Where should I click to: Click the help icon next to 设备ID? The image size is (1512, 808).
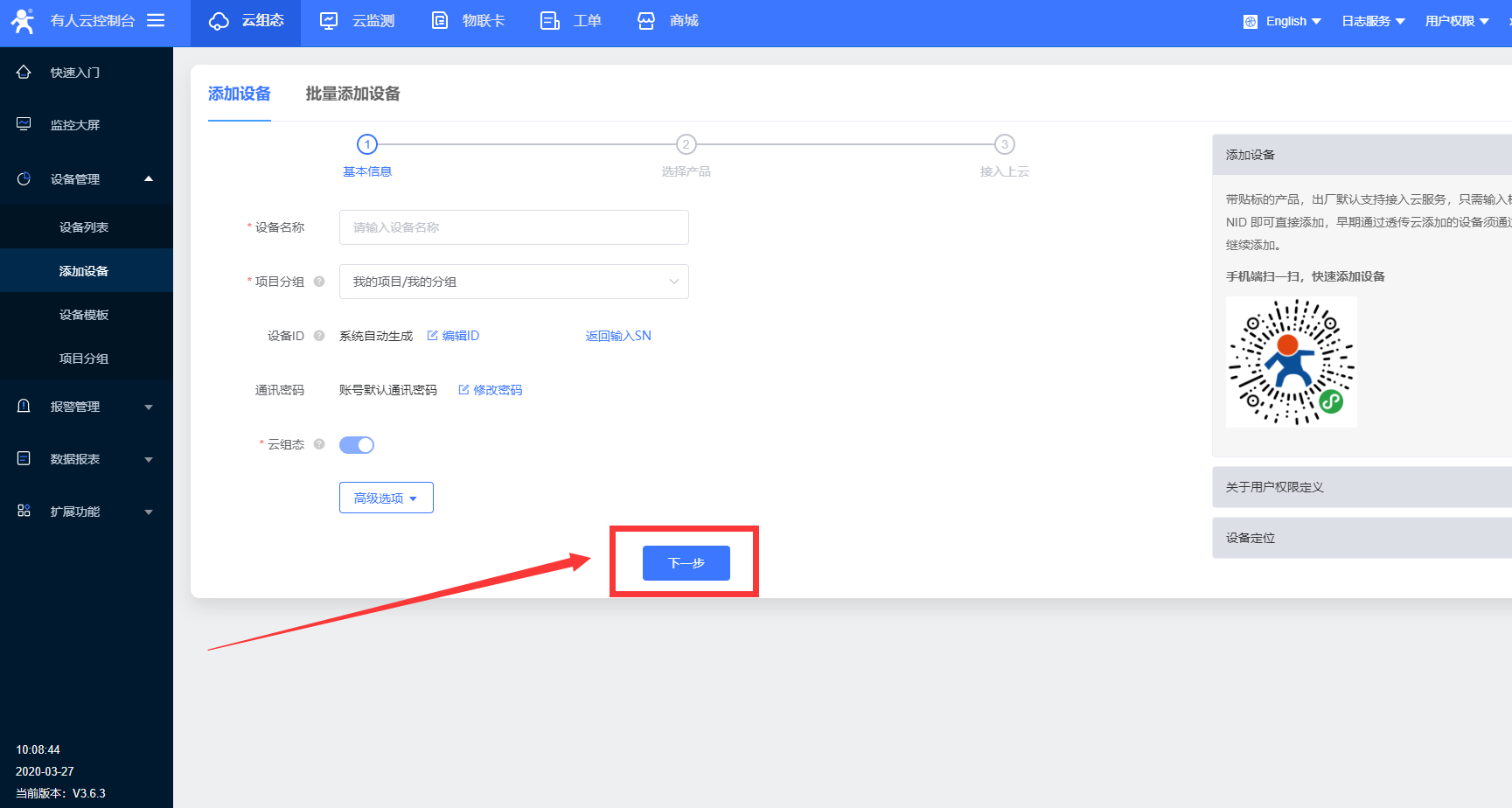[x=319, y=336]
